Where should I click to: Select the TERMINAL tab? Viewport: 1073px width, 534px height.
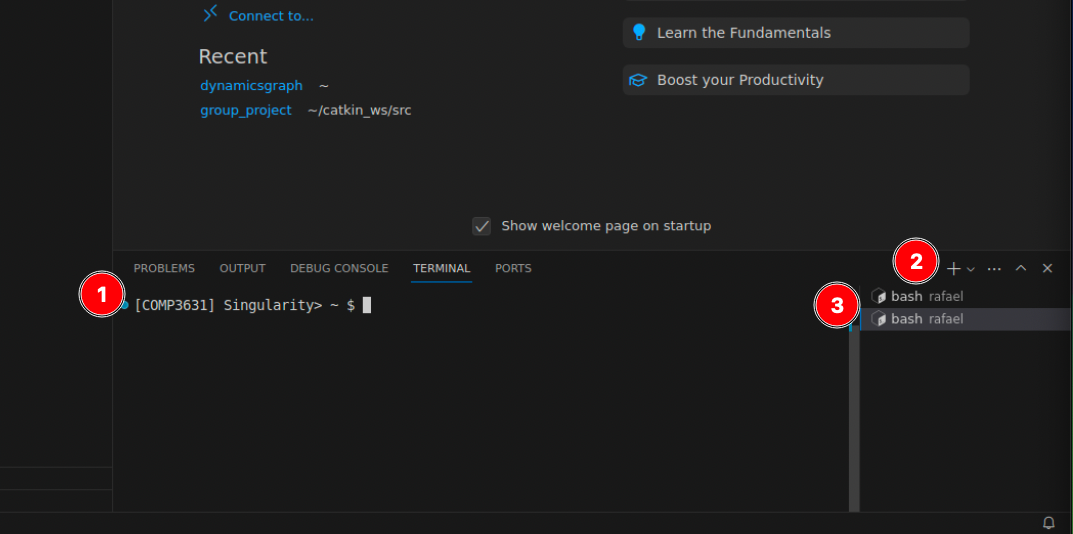[x=441, y=268]
